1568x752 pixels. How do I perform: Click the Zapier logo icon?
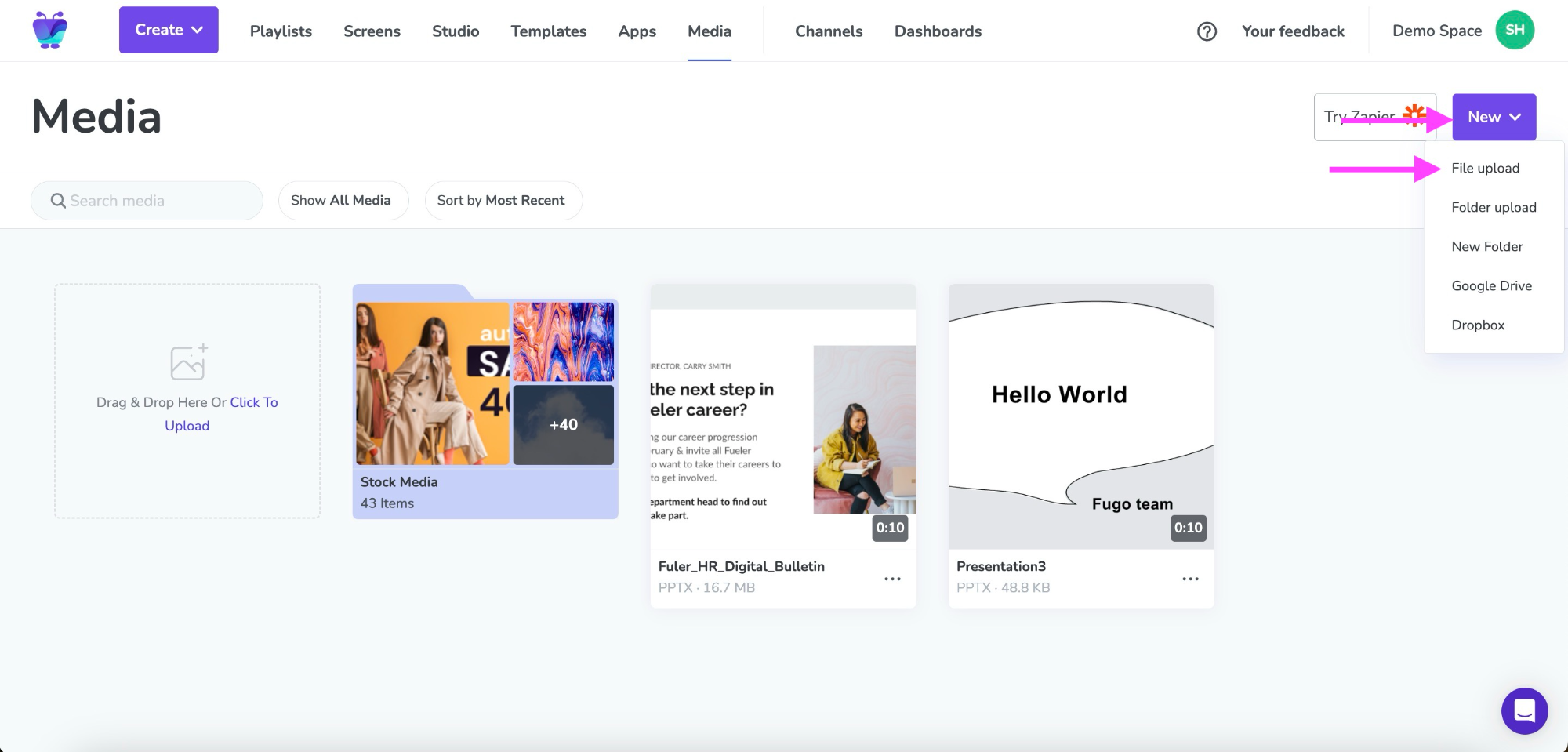click(1414, 115)
